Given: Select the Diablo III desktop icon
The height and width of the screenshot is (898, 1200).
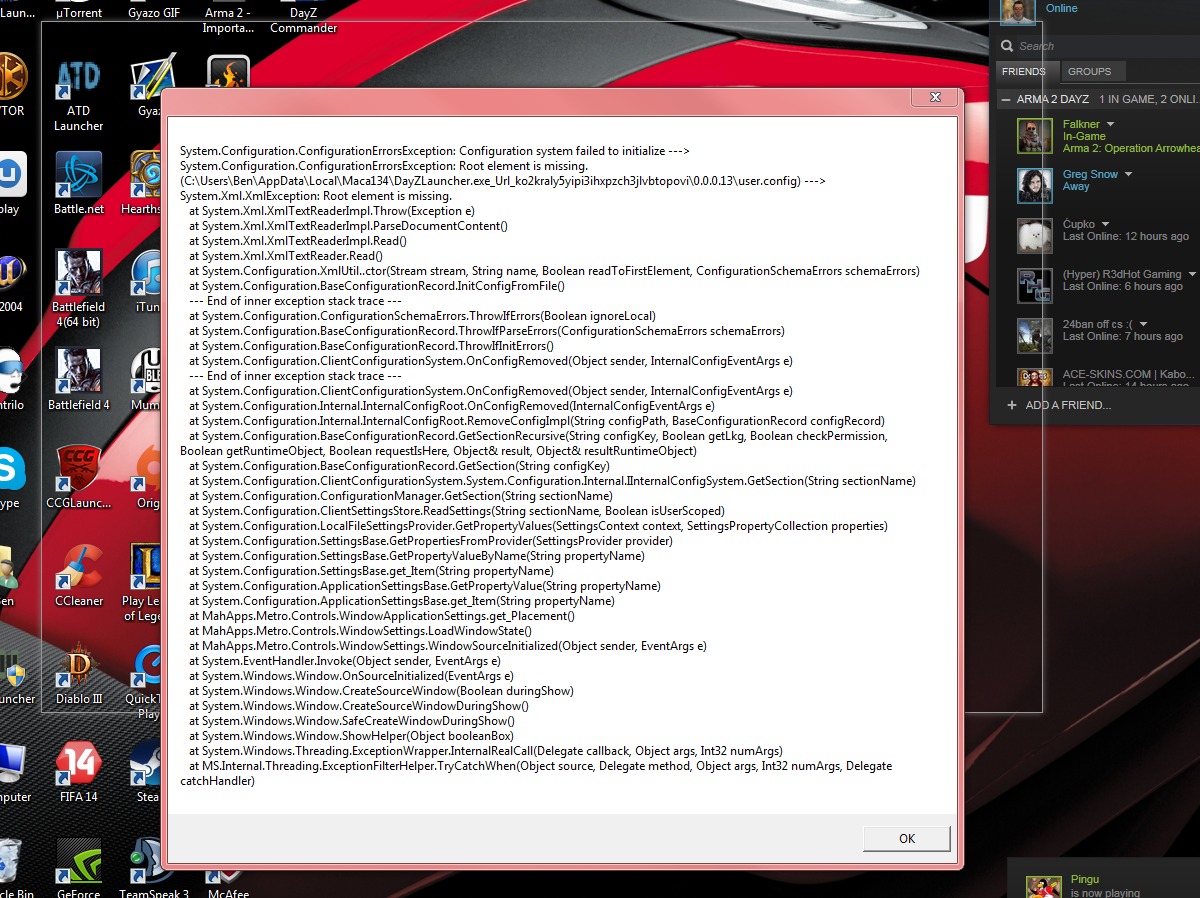Looking at the screenshot, I should click(x=78, y=674).
